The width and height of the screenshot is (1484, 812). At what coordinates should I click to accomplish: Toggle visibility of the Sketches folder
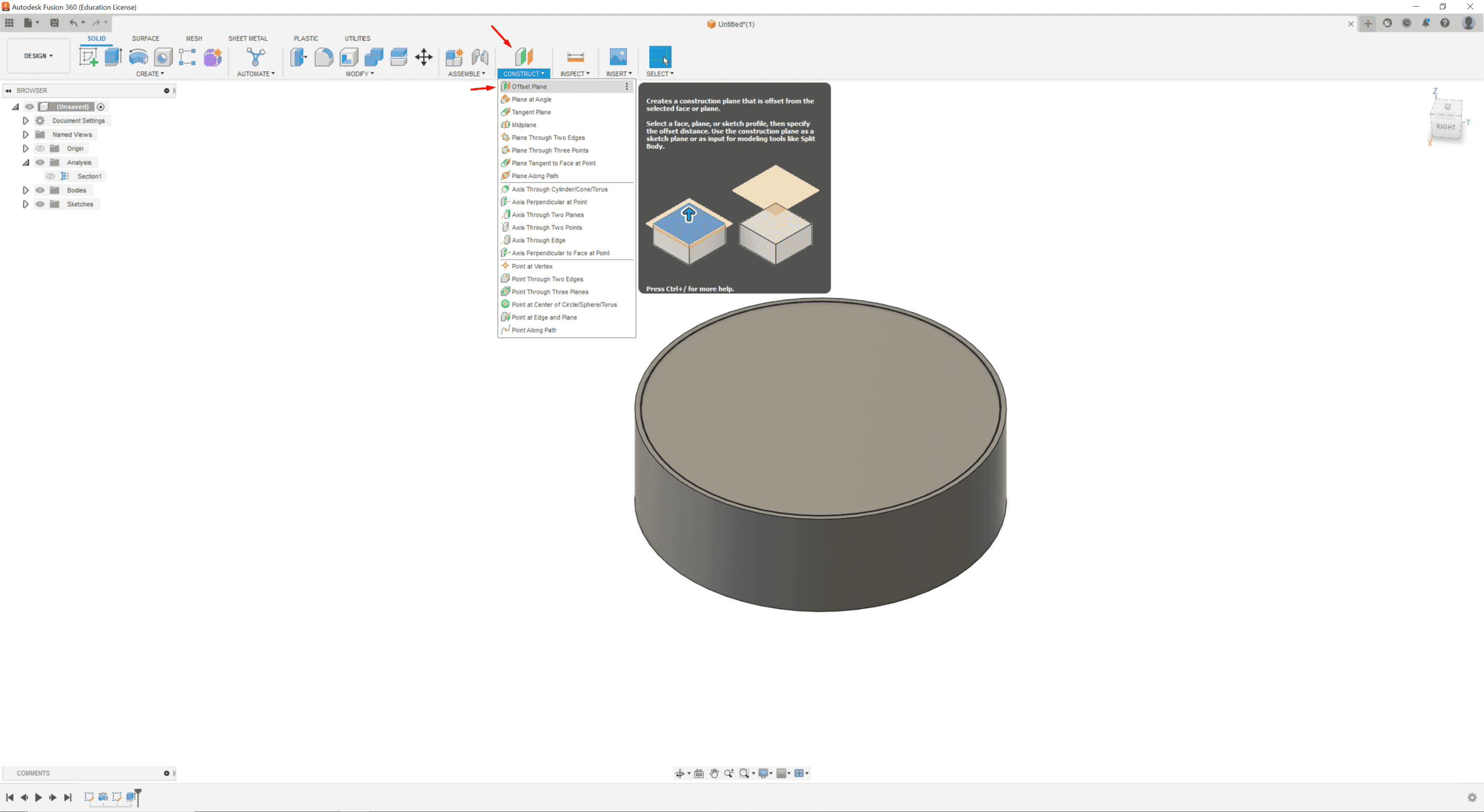(40, 204)
